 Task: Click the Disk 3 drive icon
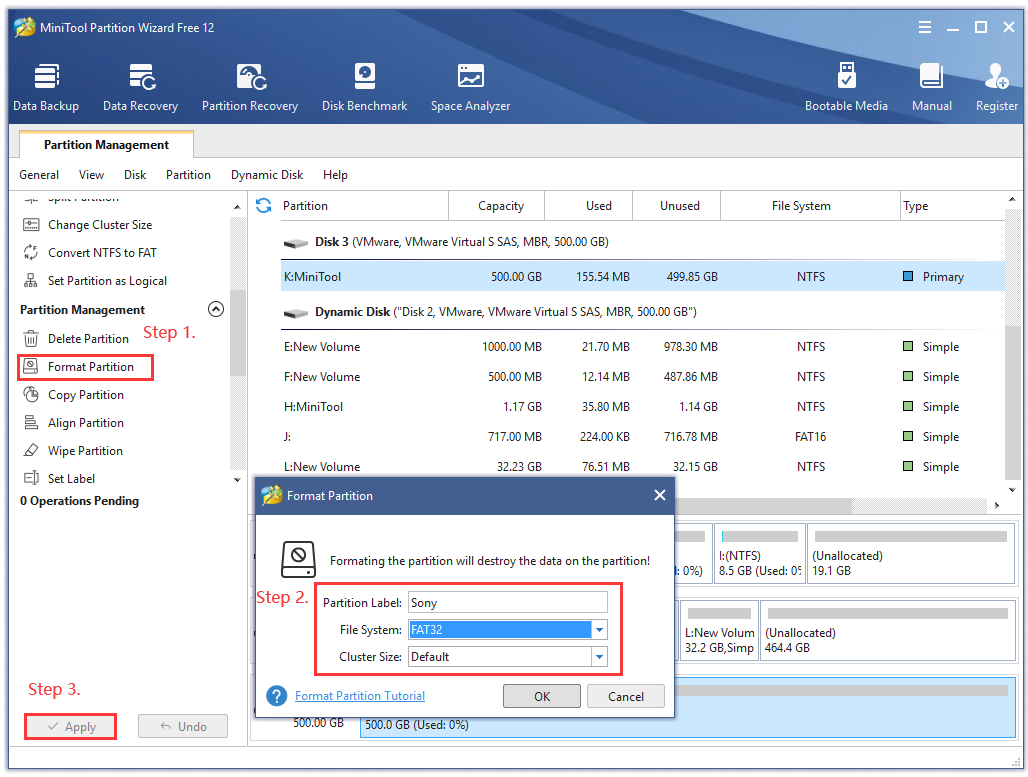coord(296,243)
